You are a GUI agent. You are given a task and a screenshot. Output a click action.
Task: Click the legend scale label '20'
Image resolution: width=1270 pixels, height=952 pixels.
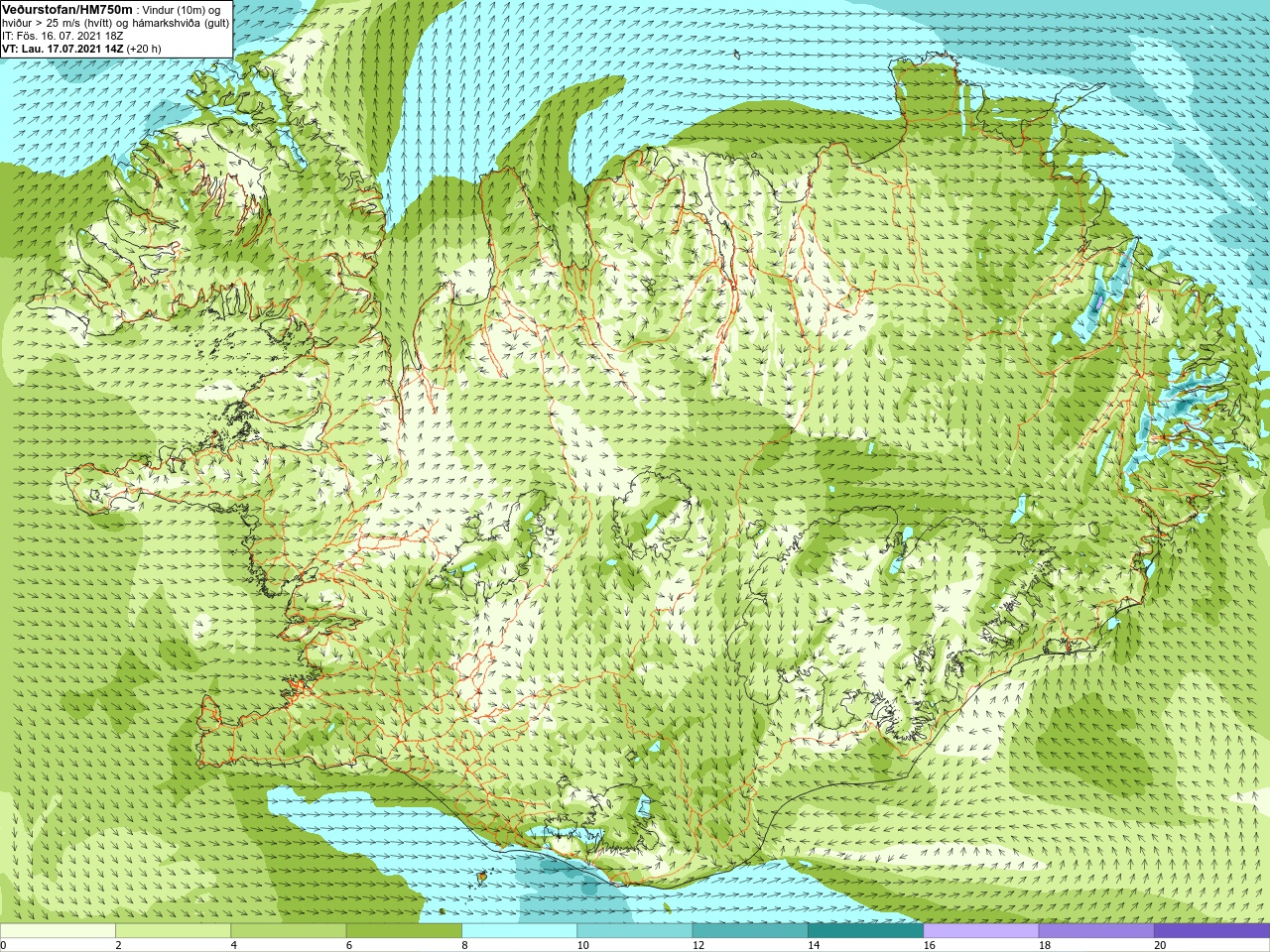(1160, 945)
